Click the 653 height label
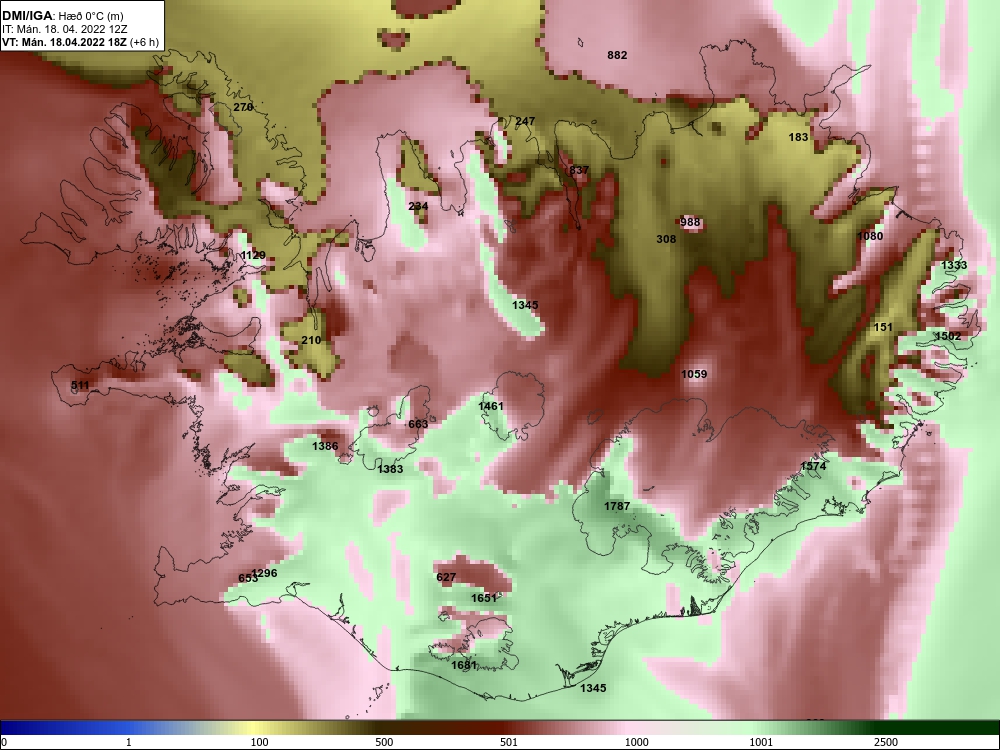This screenshot has width=1000, height=750. pyautogui.click(x=247, y=578)
